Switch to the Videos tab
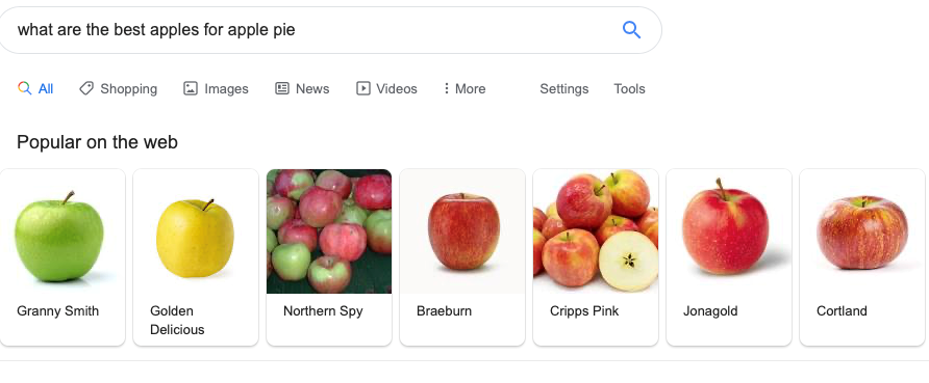 (386, 88)
